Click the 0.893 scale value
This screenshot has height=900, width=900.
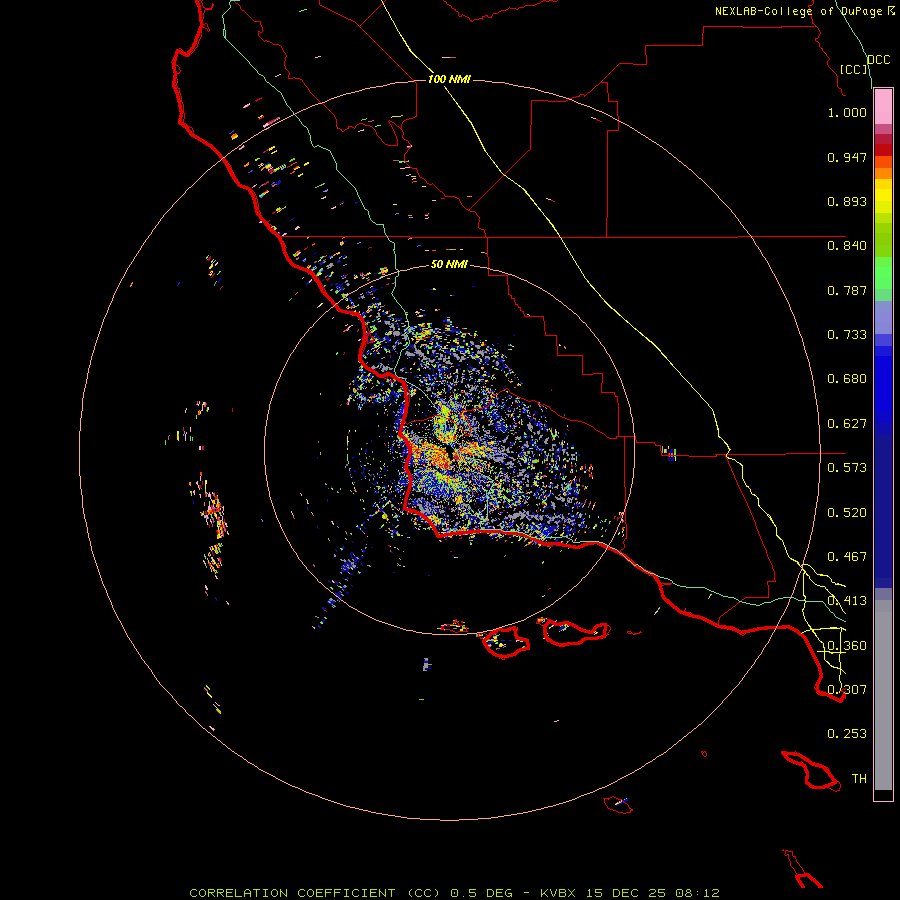[847, 201]
